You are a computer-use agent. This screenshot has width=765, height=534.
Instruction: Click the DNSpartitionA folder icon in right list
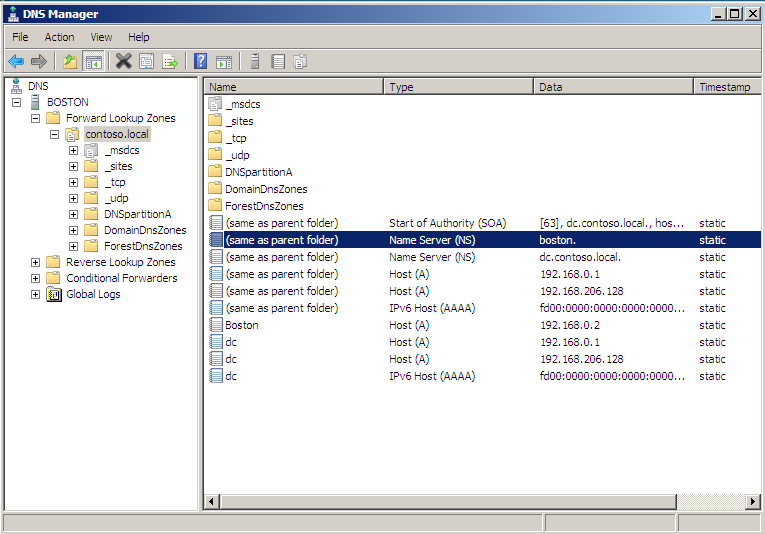point(215,172)
